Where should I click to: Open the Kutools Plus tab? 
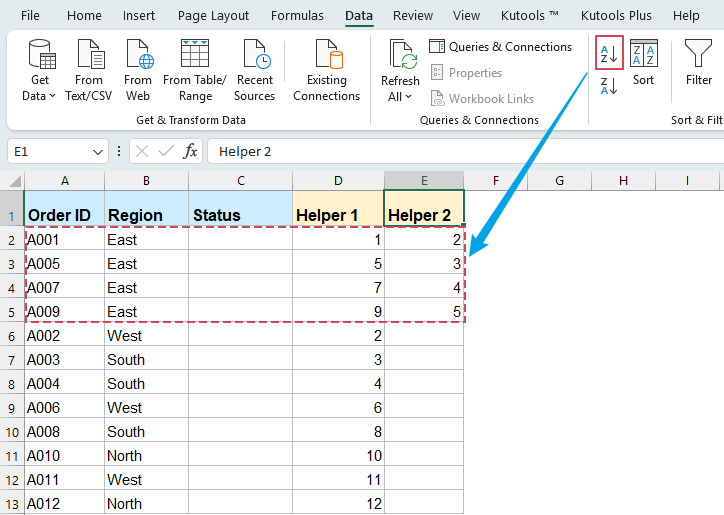click(616, 16)
